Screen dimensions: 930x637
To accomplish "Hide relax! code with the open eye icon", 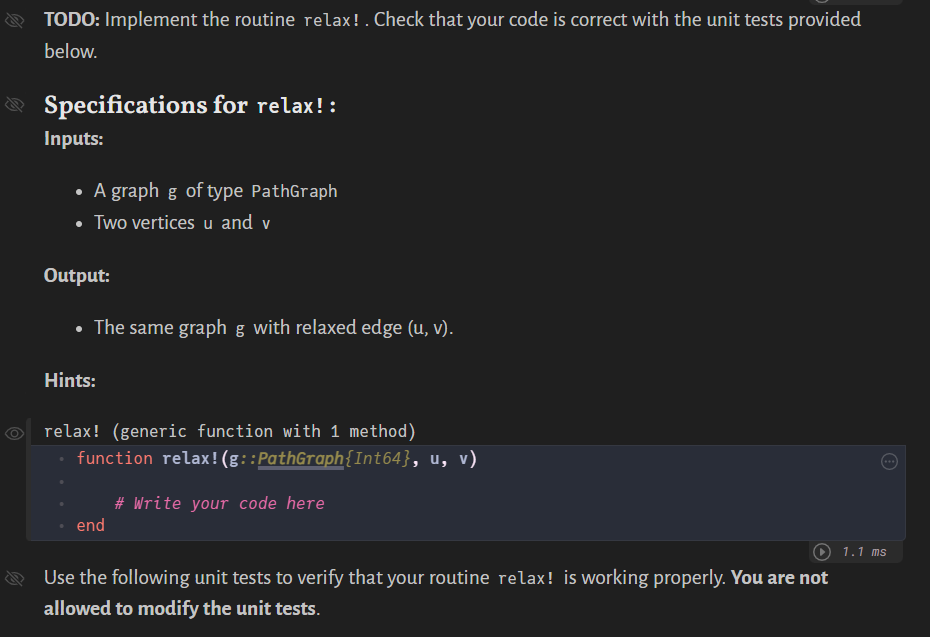I will coord(14,432).
